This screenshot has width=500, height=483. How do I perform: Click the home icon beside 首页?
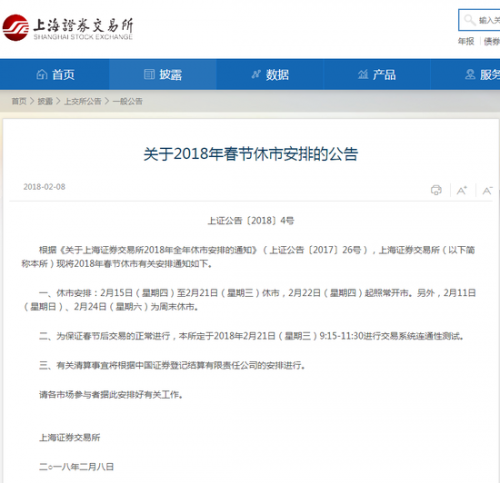click(x=42, y=74)
